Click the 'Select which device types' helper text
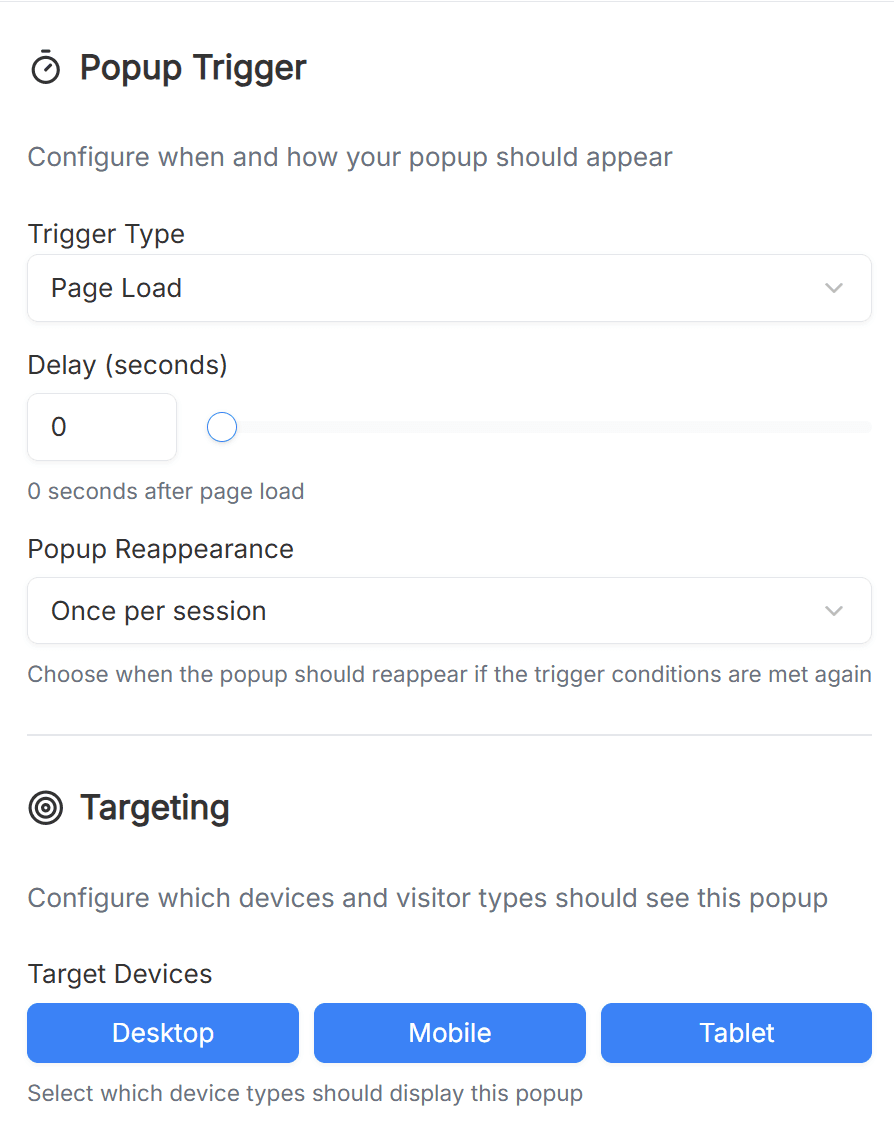 304,1093
